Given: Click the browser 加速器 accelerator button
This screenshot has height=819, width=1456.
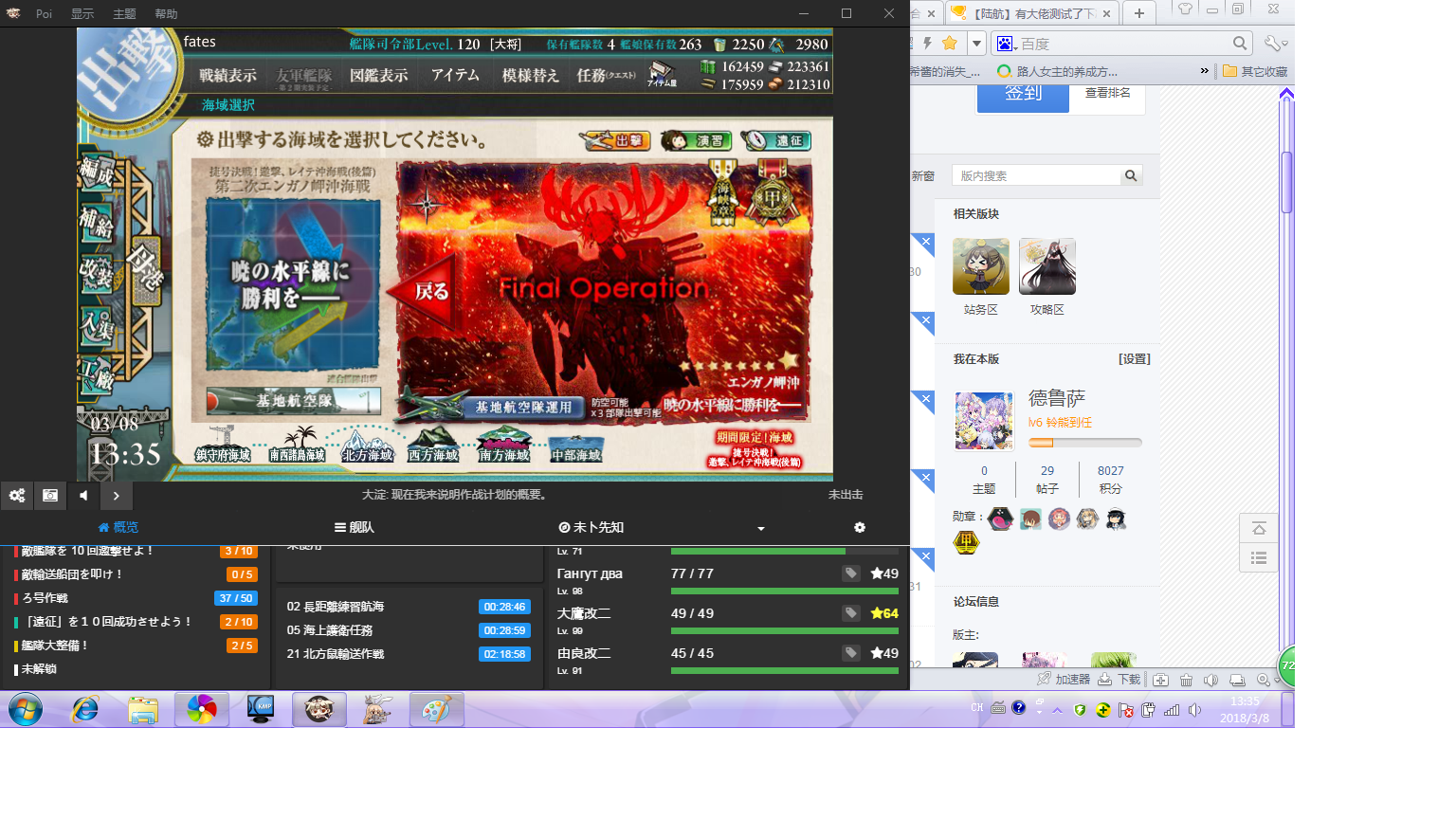Looking at the screenshot, I should click(1064, 680).
